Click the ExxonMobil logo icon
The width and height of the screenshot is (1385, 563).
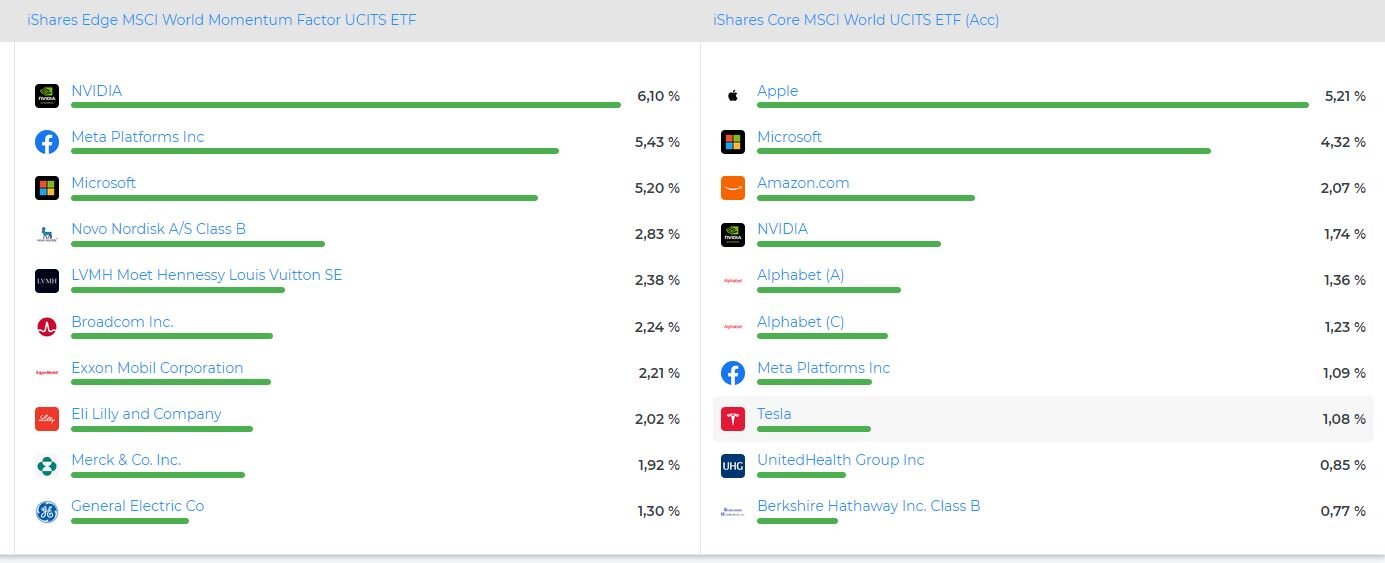(x=47, y=373)
